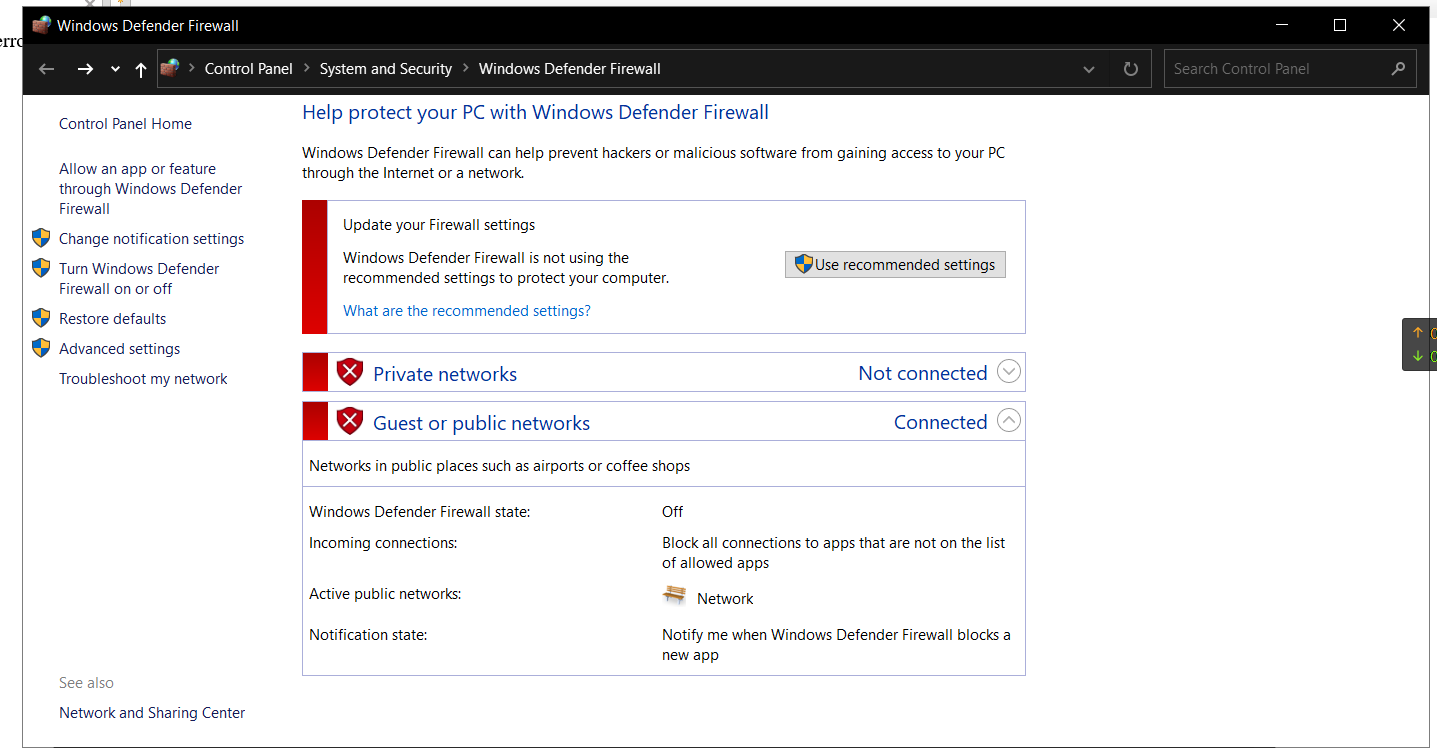Click the Network bench icon
This screenshot has width=1437, height=748.
coord(675,596)
